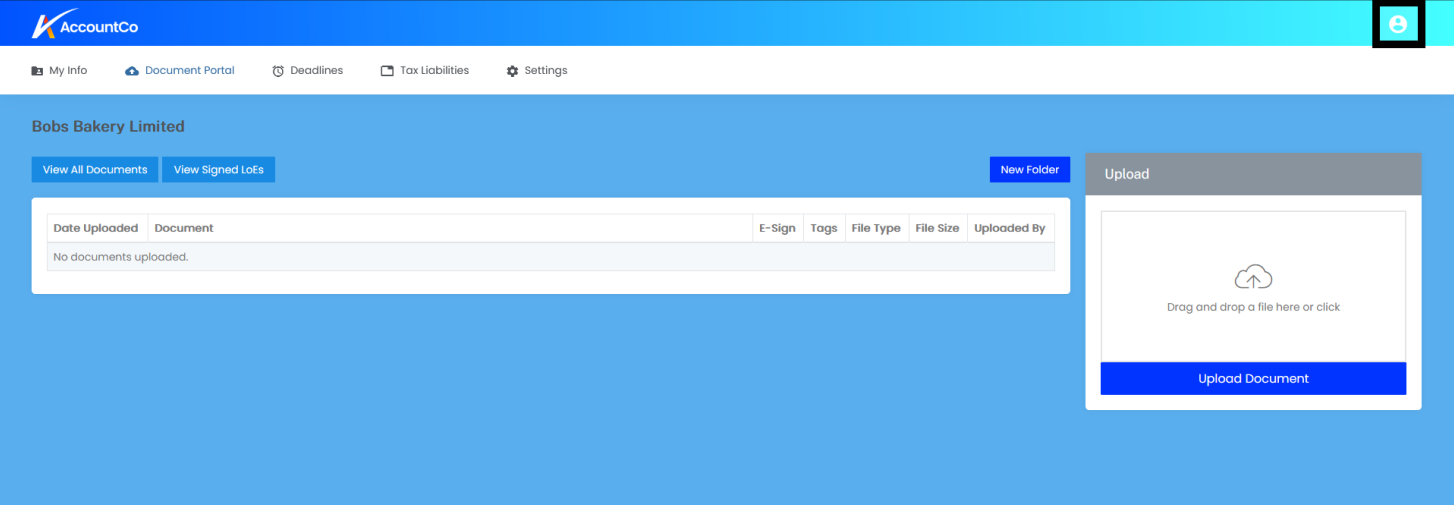
Task: Click the drag and drop file area
Action: [x=1253, y=287]
